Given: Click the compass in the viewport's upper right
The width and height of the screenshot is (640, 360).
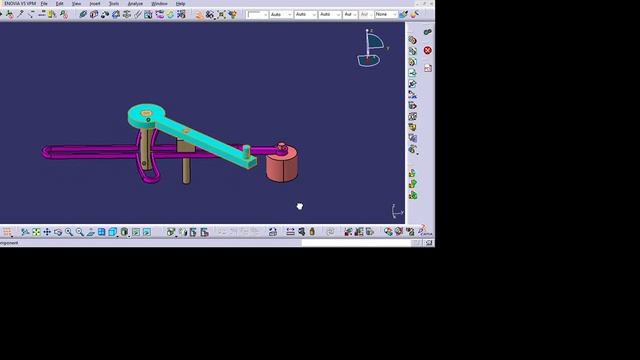Looking at the screenshot, I should [371, 48].
